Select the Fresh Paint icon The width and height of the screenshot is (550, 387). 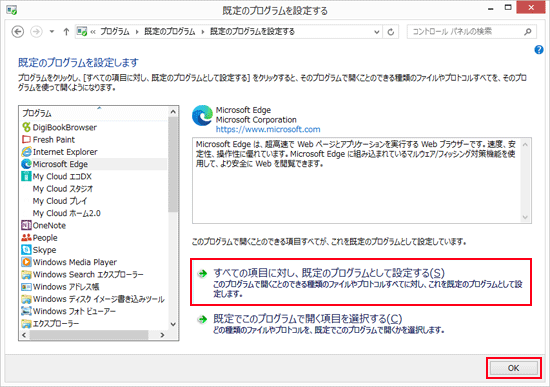pyautogui.click(x=26, y=140)
